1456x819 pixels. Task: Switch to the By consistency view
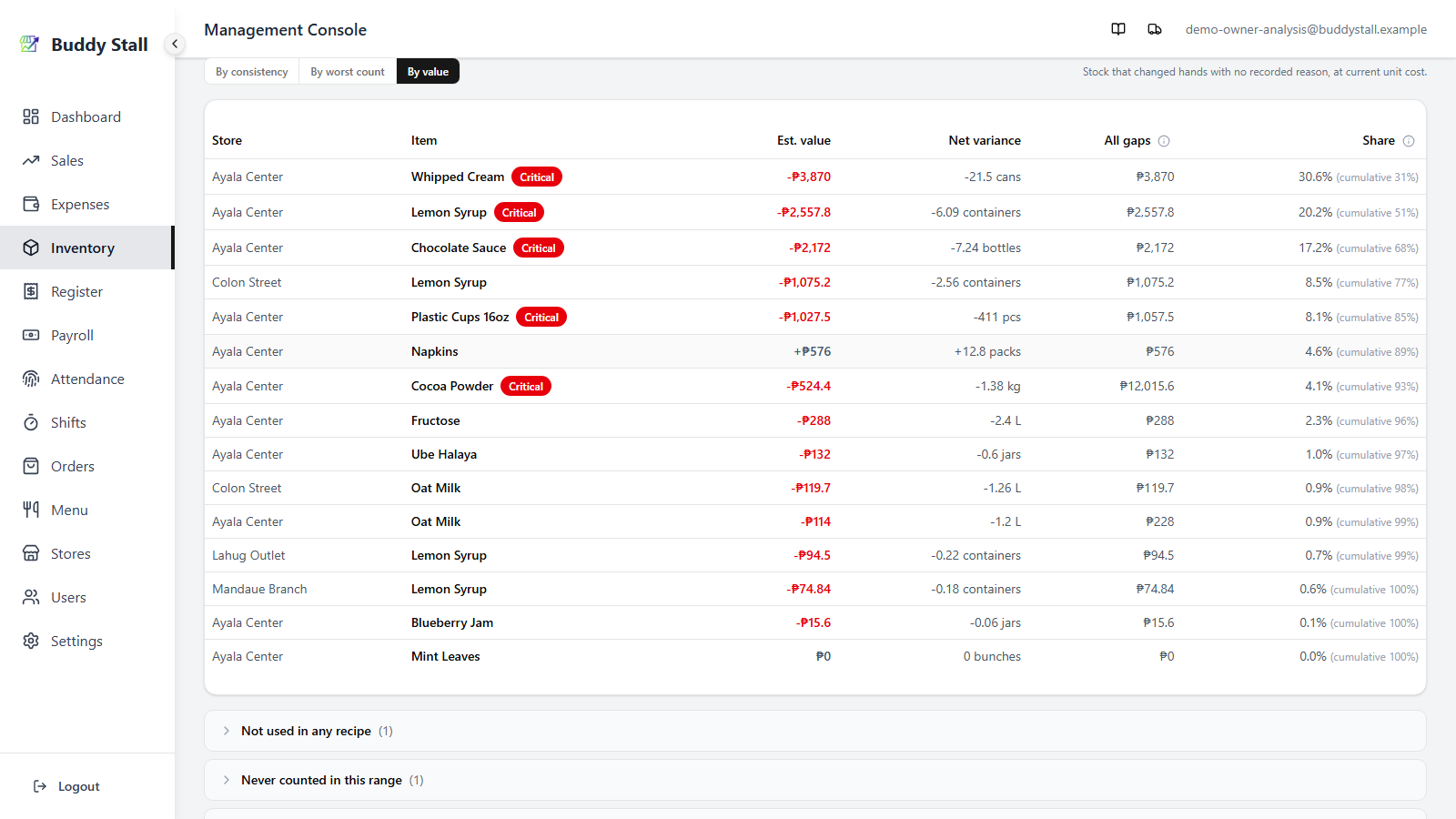point(252,72)
